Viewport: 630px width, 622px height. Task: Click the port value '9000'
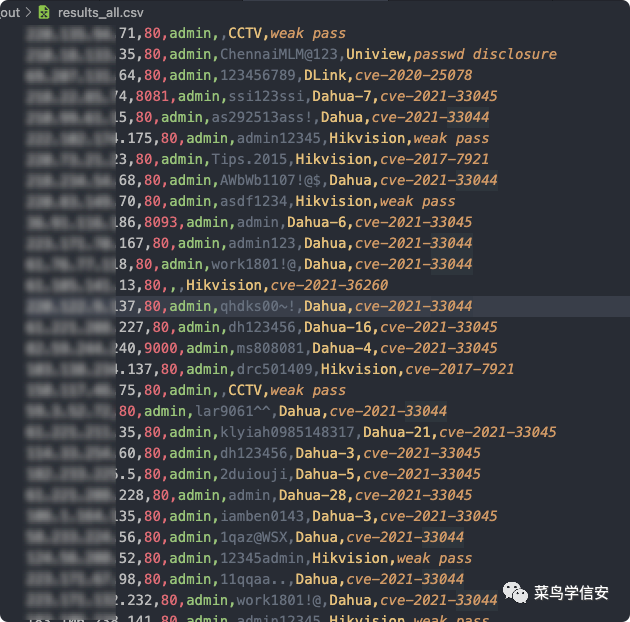(x=161, y=348)
